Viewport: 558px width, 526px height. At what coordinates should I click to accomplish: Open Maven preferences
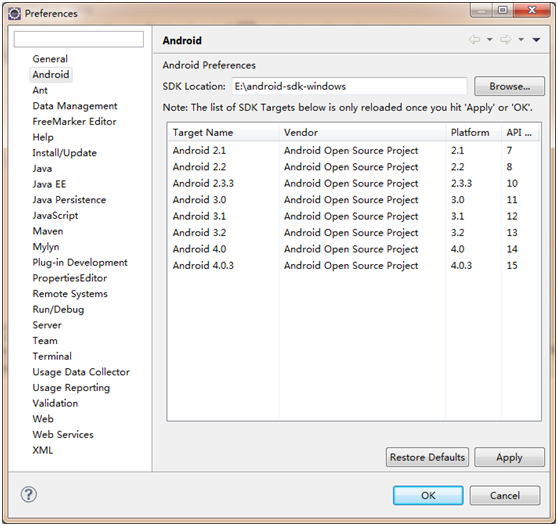(48, 231)
